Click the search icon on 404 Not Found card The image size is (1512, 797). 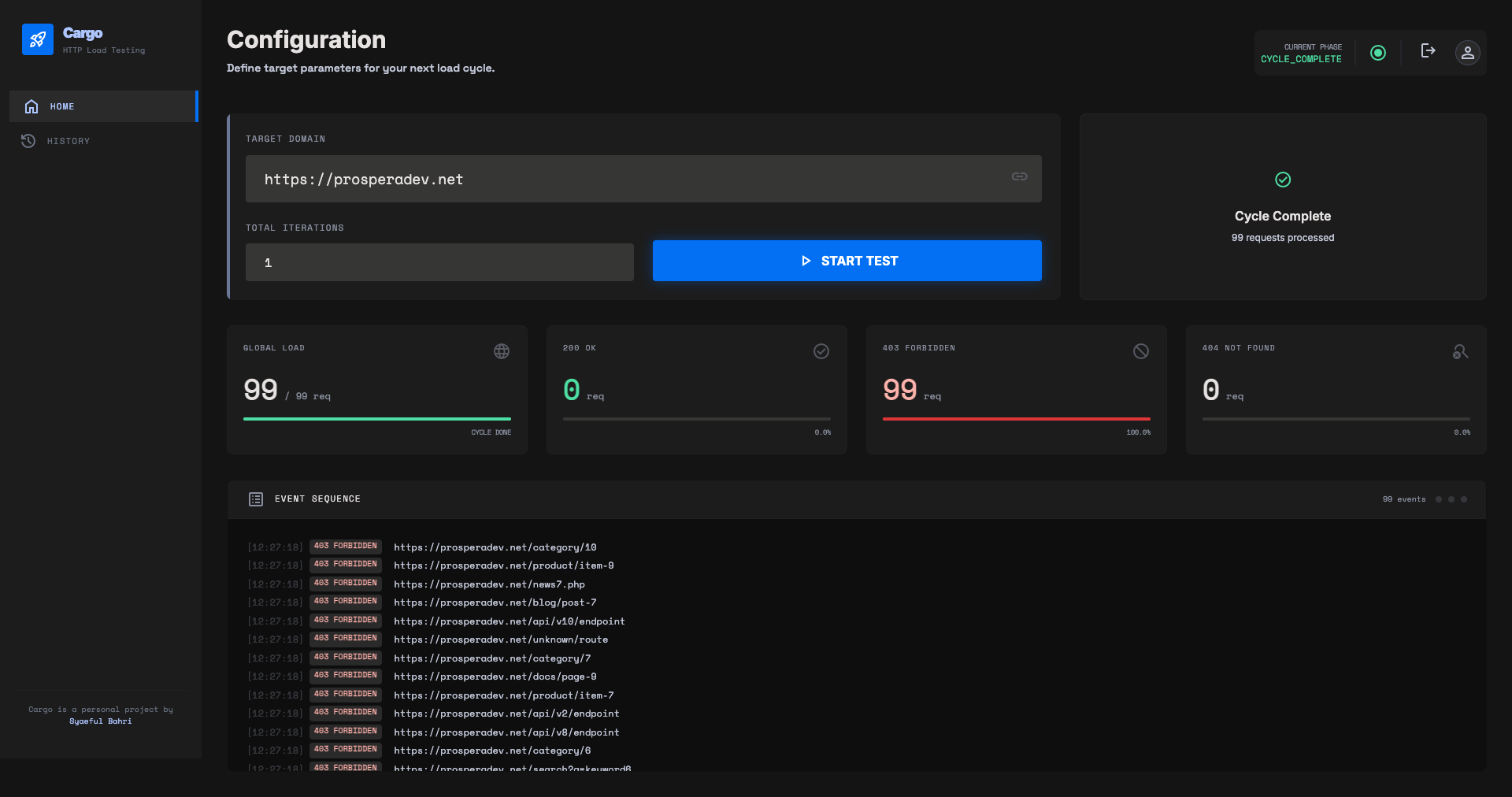click(x=1460, y=351)
